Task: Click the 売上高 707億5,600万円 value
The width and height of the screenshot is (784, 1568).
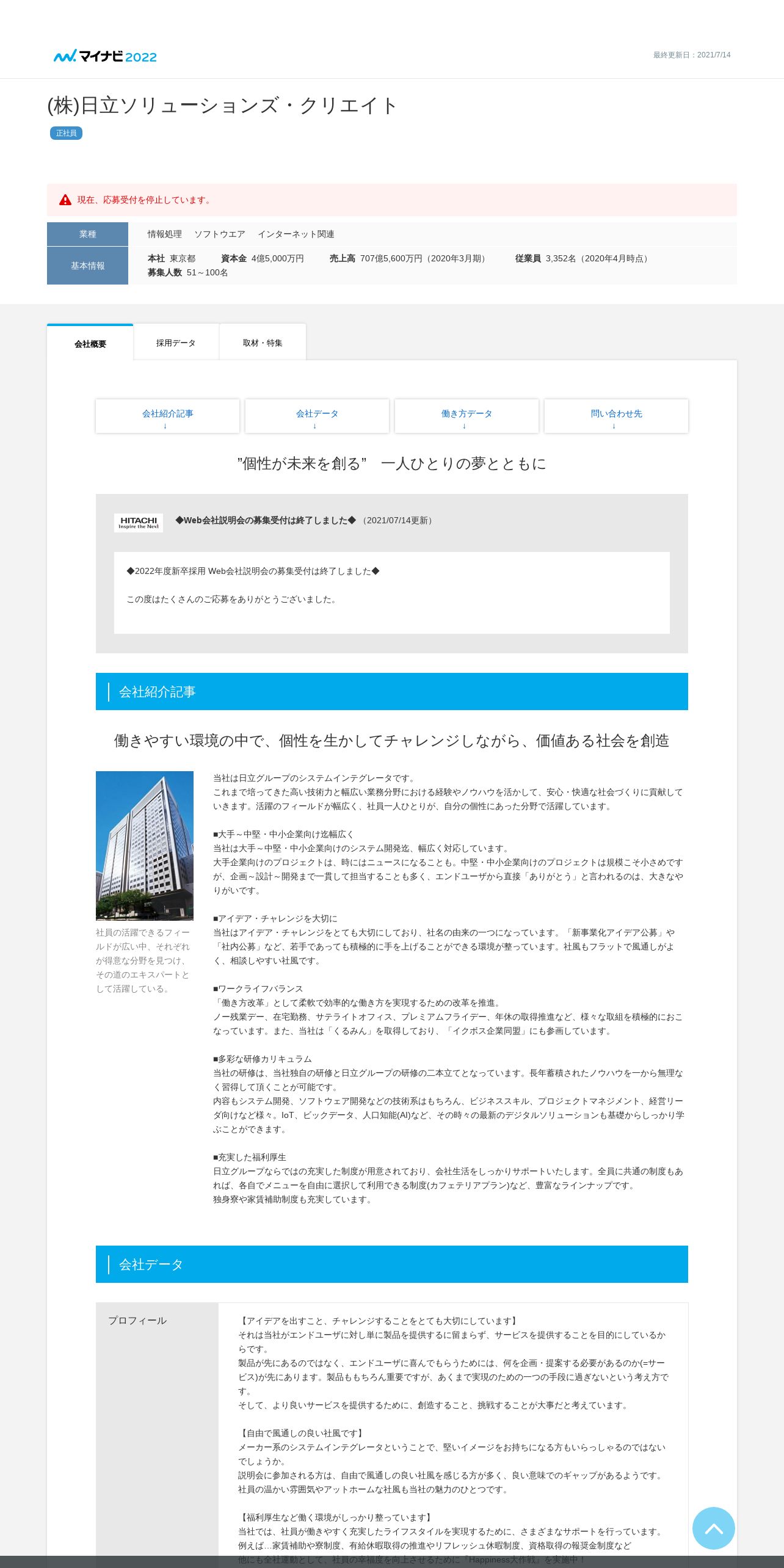Action: 409,258
